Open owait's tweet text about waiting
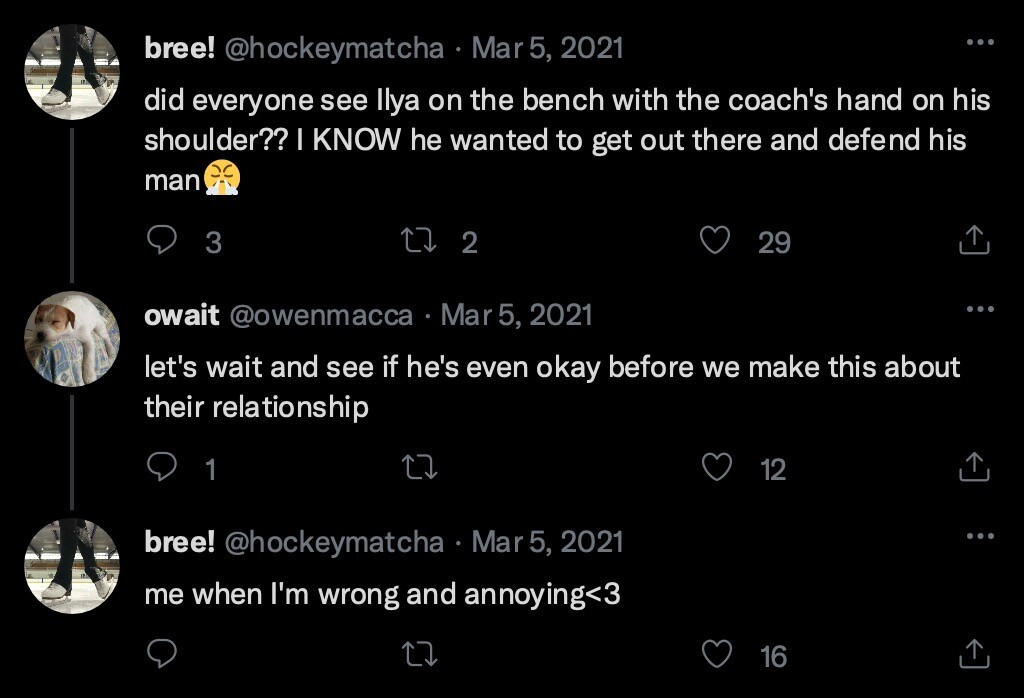This screenshot has width=1024, height=698. pos(552,387)
